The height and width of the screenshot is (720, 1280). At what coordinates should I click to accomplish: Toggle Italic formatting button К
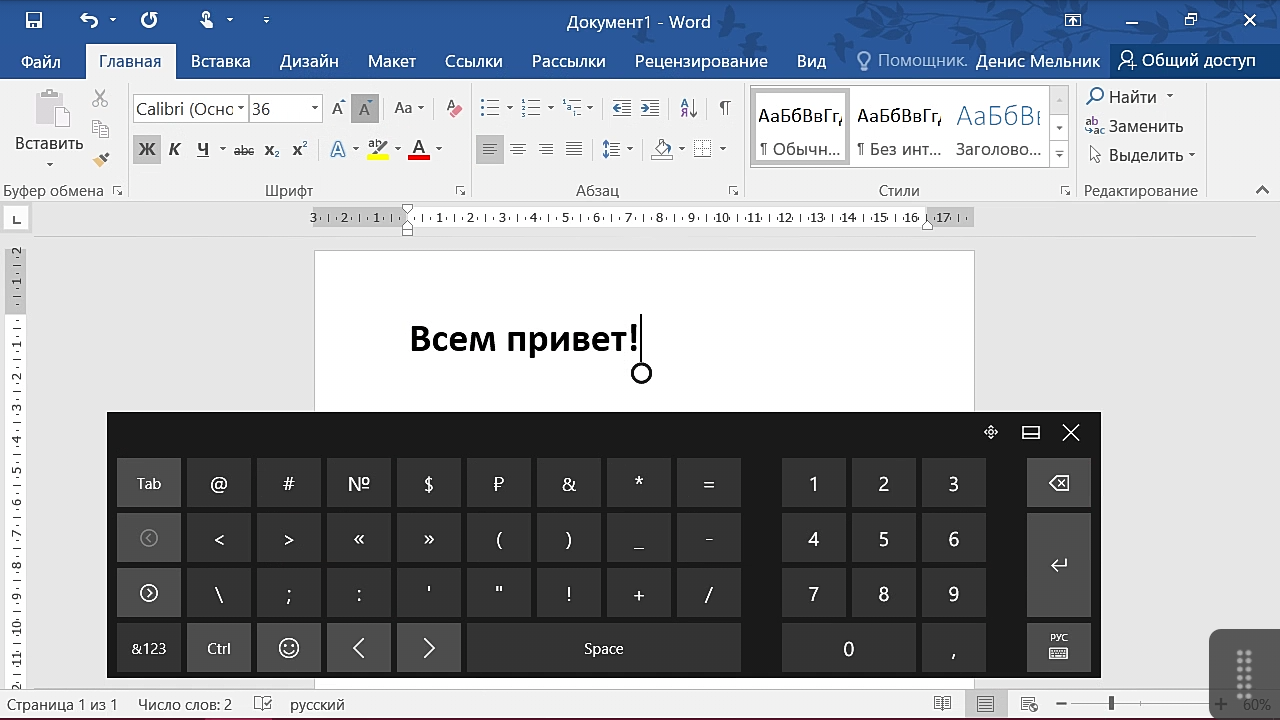174,150
